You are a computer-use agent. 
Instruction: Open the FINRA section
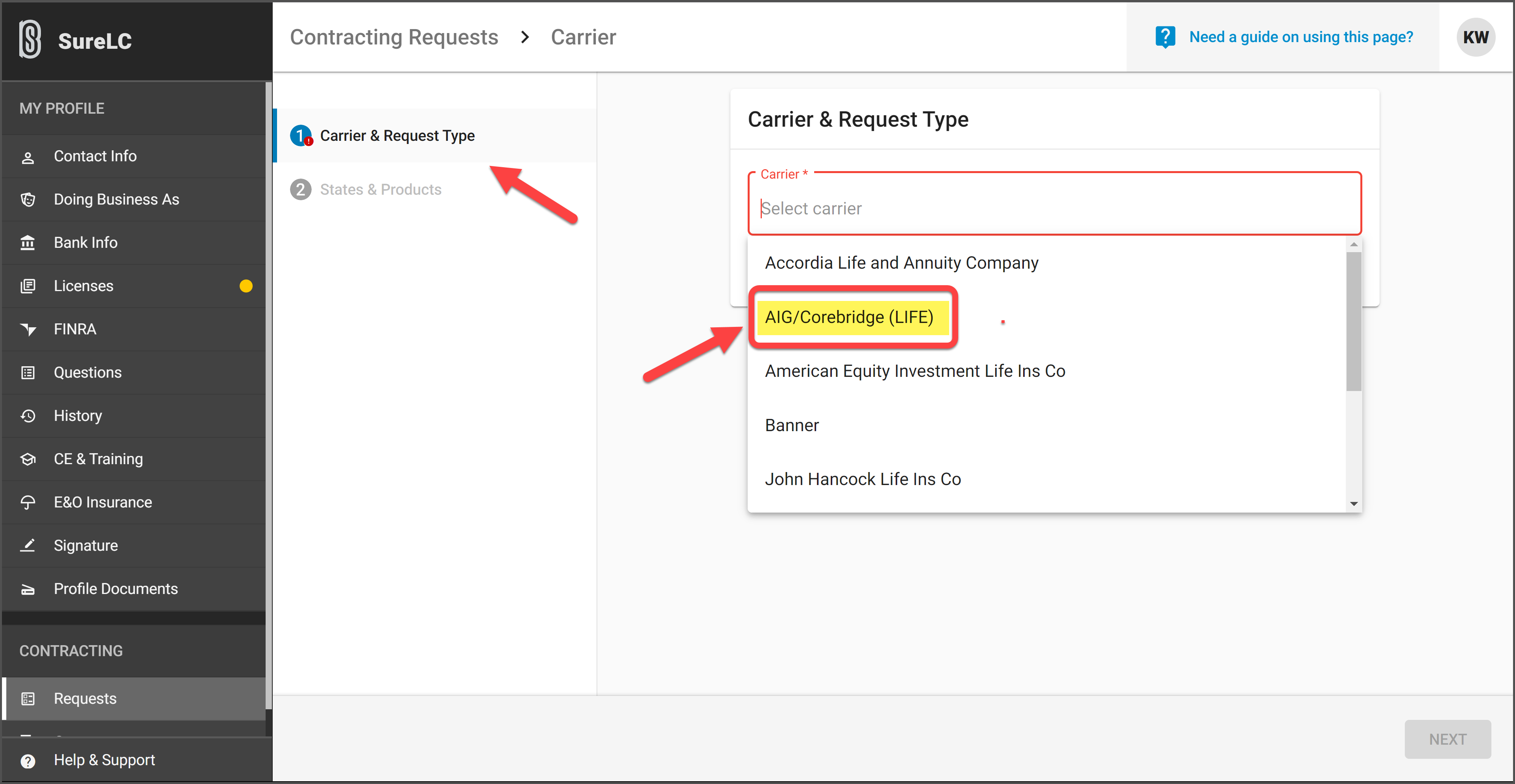pos(134,329)
